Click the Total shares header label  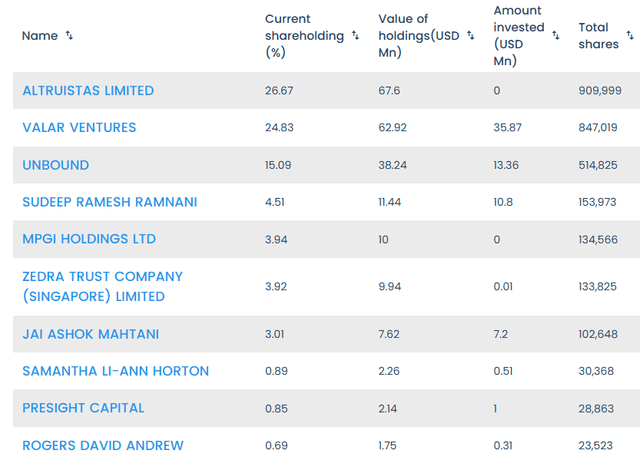click(598, 36)
